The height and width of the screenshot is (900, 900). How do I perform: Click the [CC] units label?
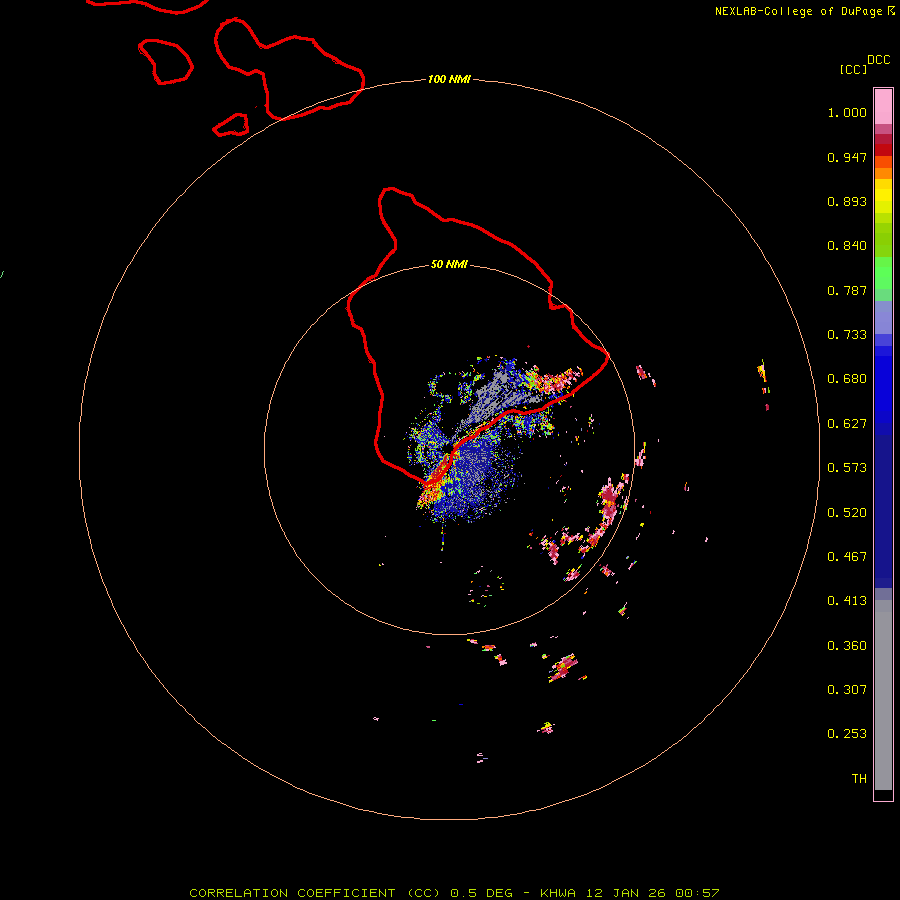click(x=853, y=69)
